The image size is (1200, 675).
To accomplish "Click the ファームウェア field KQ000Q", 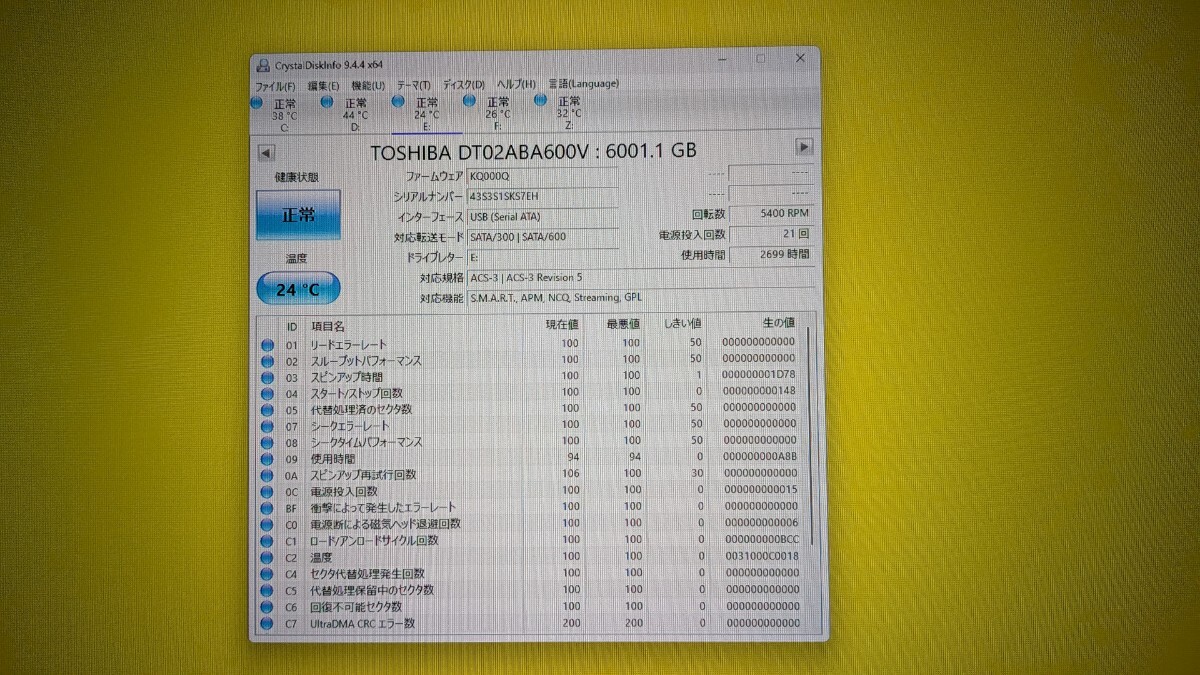I will pyautogui.click(x=541, y=176).
